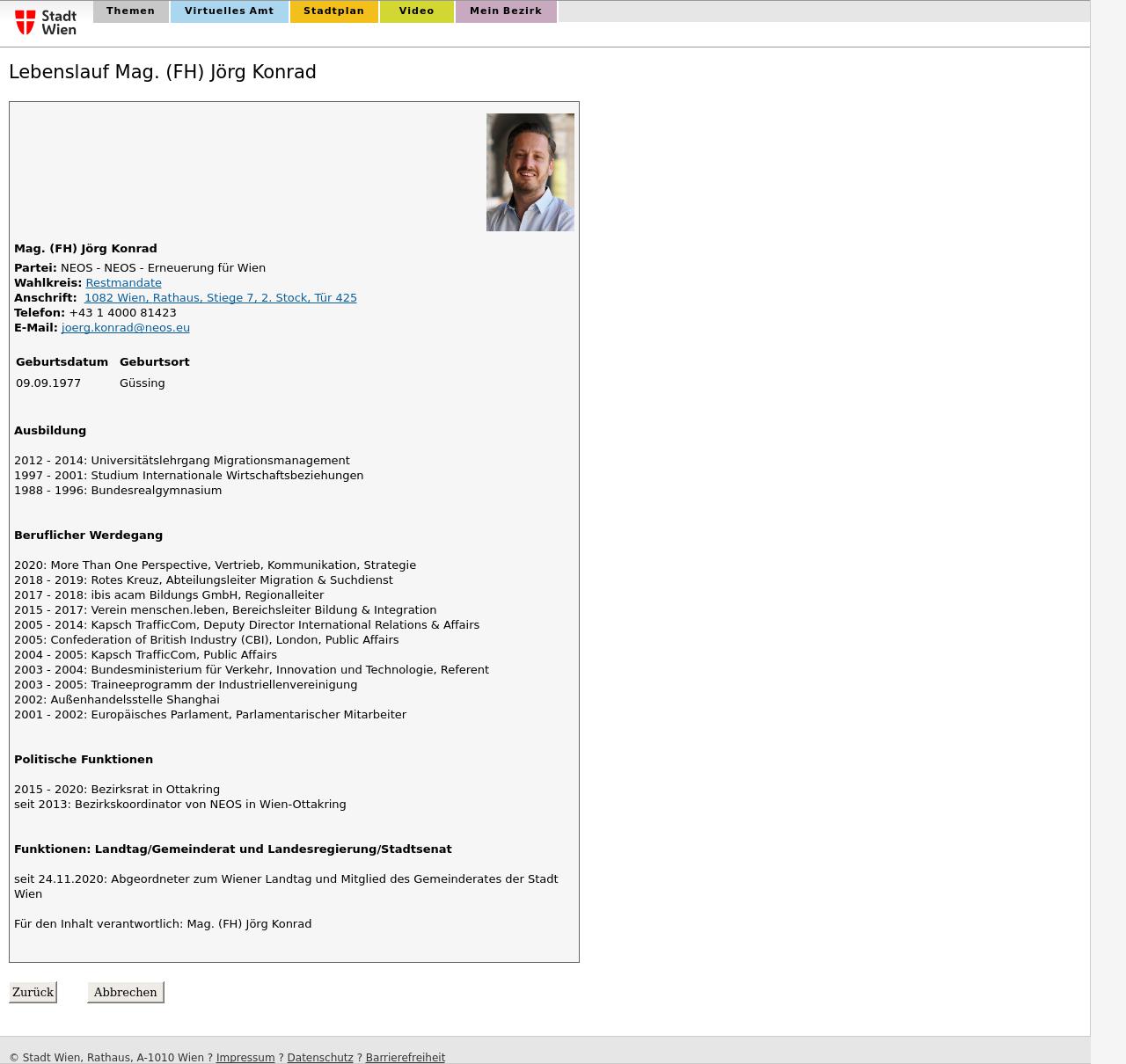1126x1064 pixels.
Task: Click the Rotes Kreuz Abteilungsleiter entry
Action: point(203,579)
